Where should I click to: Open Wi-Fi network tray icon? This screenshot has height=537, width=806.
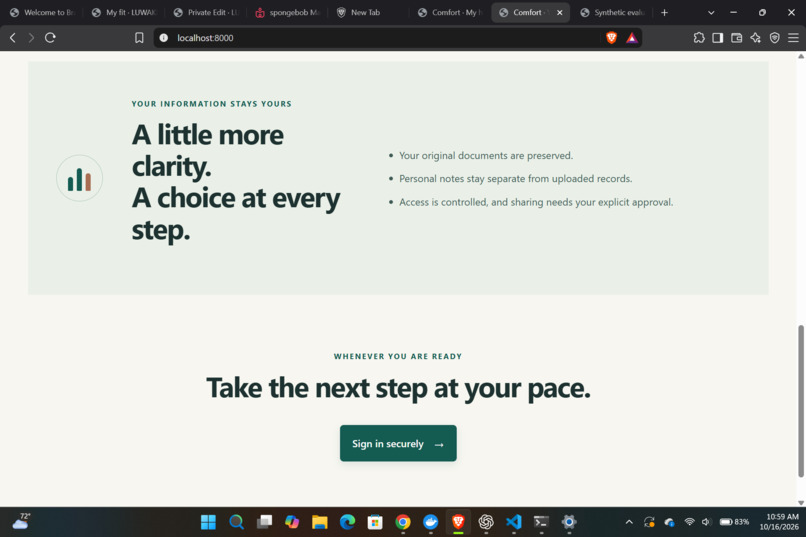click(689, 522)
